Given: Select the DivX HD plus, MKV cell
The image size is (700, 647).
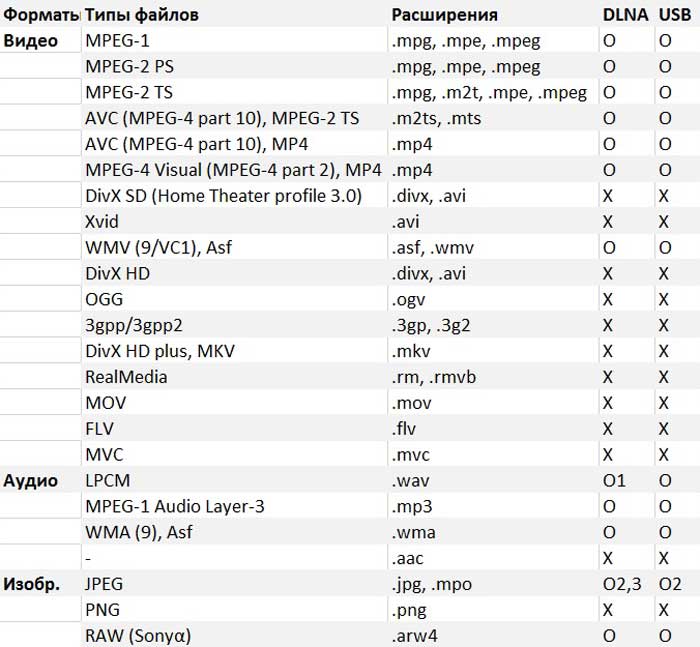Looking at the screenshot, I should click(234, 351).
